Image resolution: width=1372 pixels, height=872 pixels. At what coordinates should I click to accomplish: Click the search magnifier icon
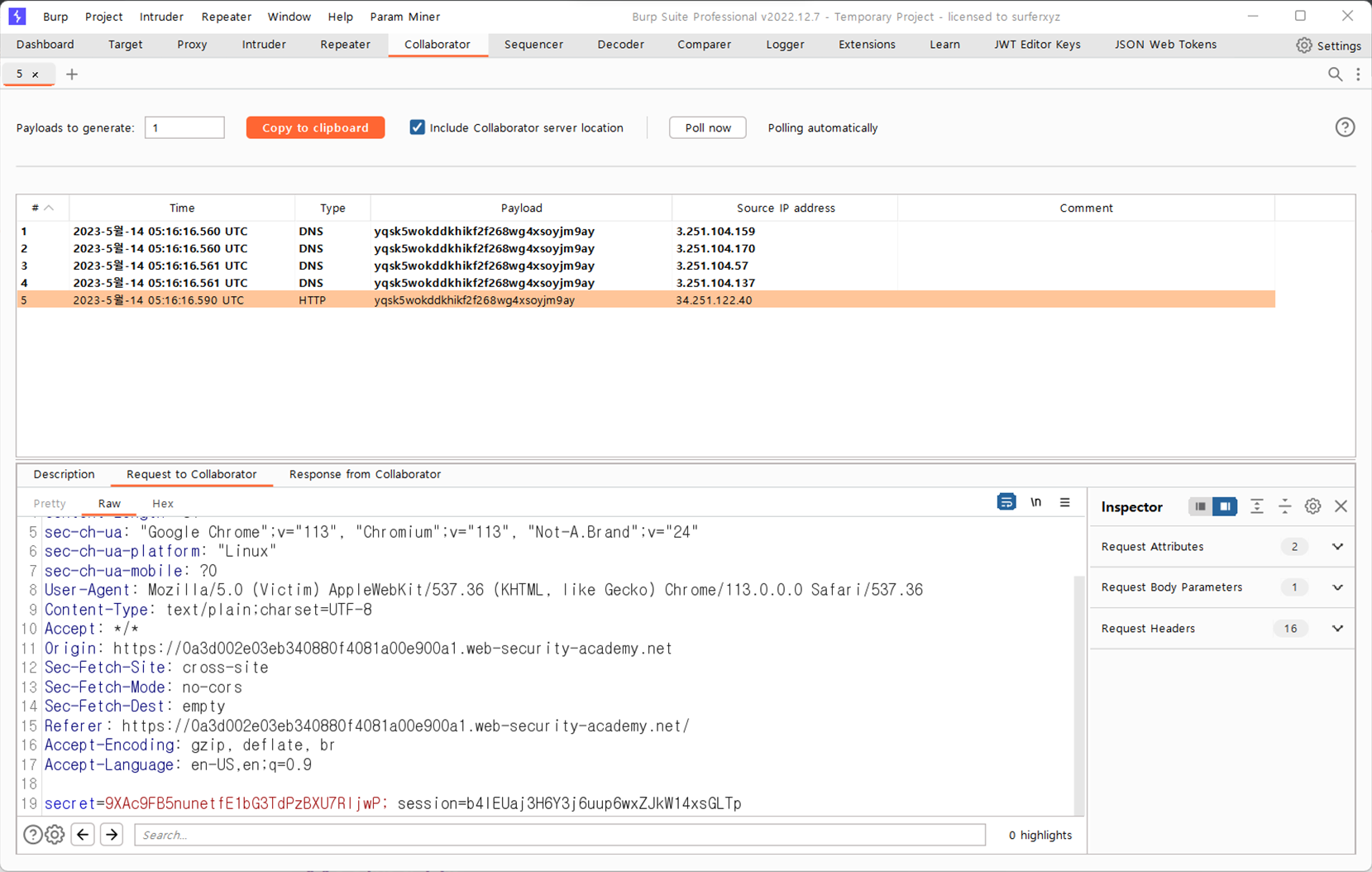[x=1335, y=74]
